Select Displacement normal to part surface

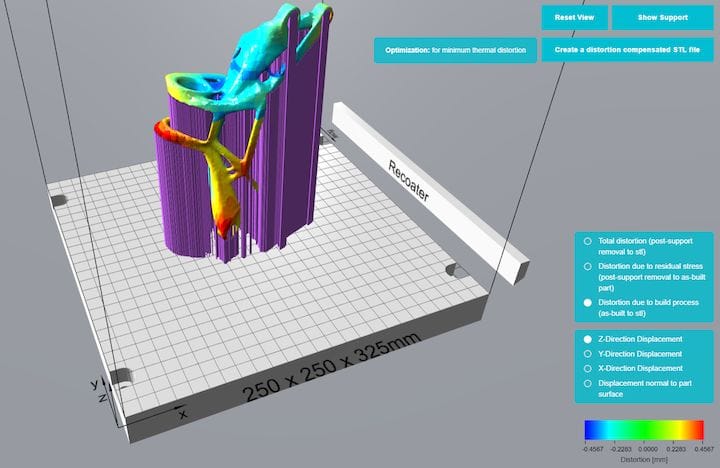(587, 383)
